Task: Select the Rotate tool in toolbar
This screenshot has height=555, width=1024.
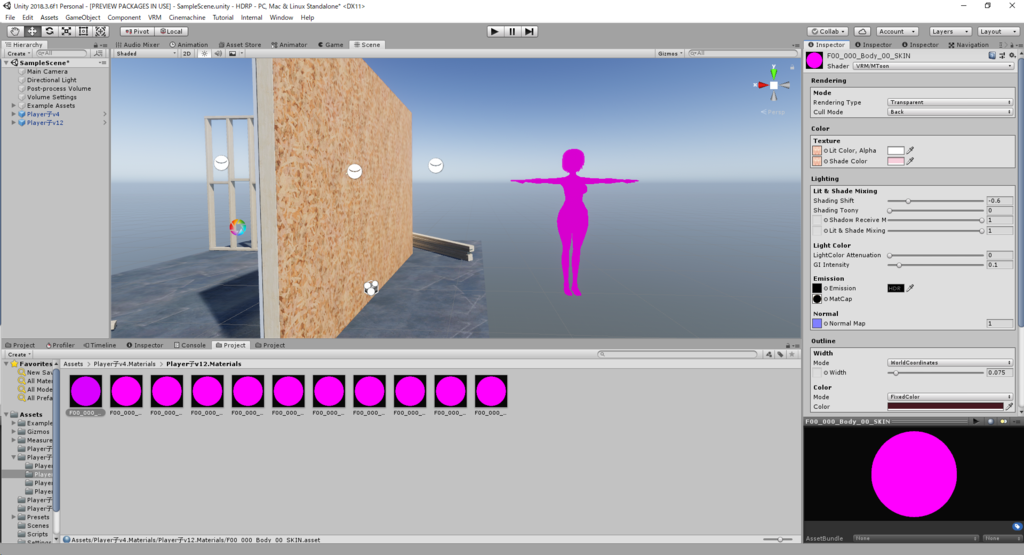Action: click(49, 31)
